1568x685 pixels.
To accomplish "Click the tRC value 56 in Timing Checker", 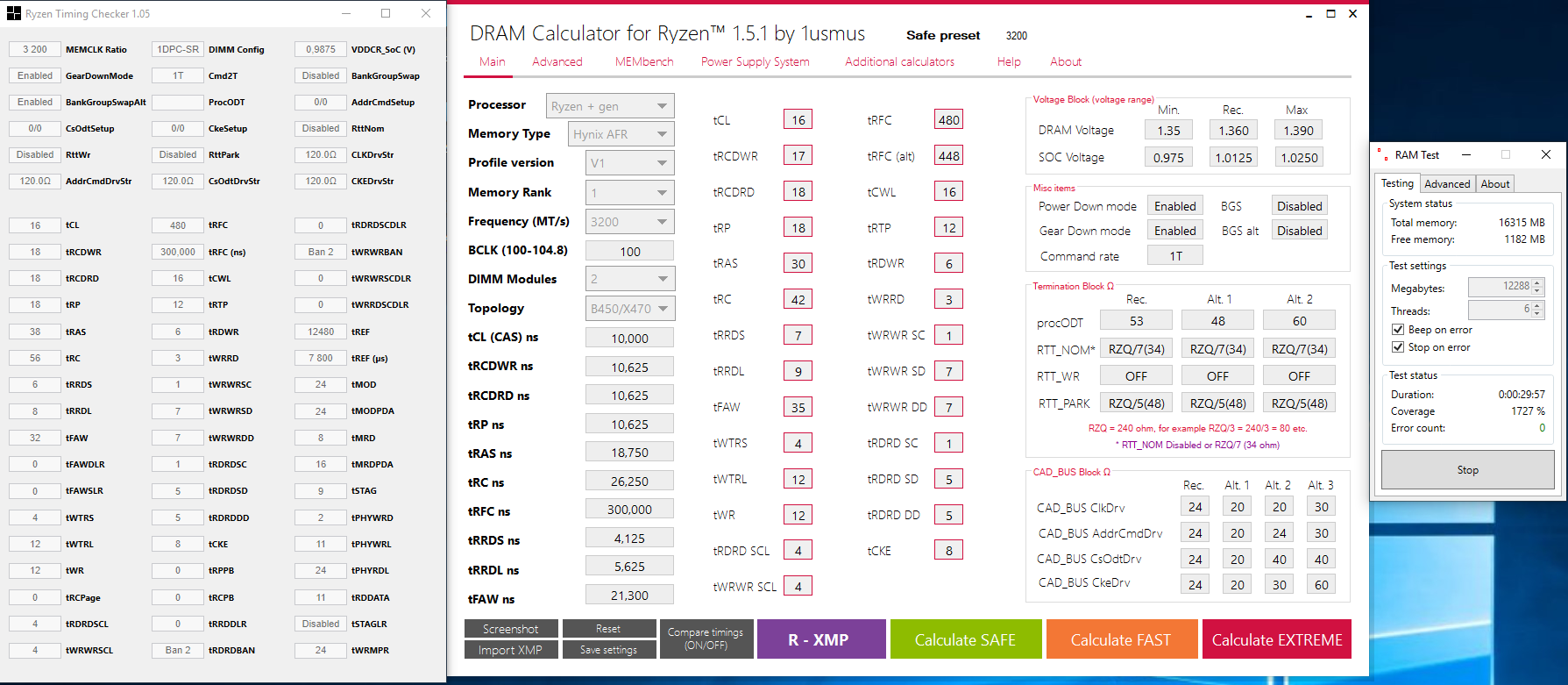I will [x=34, y=358].
